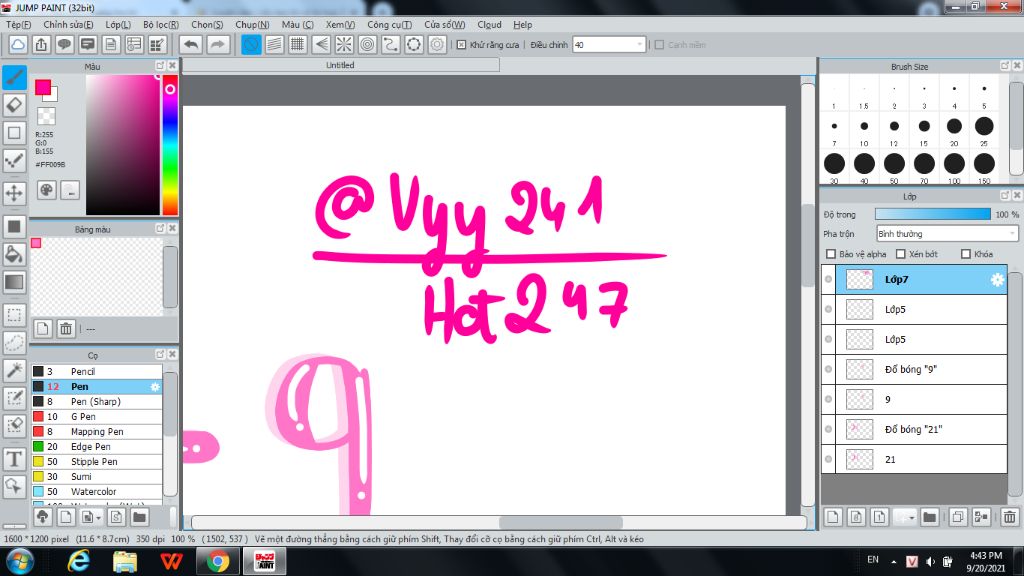Select the Watercolor brush

pos(97,492)
